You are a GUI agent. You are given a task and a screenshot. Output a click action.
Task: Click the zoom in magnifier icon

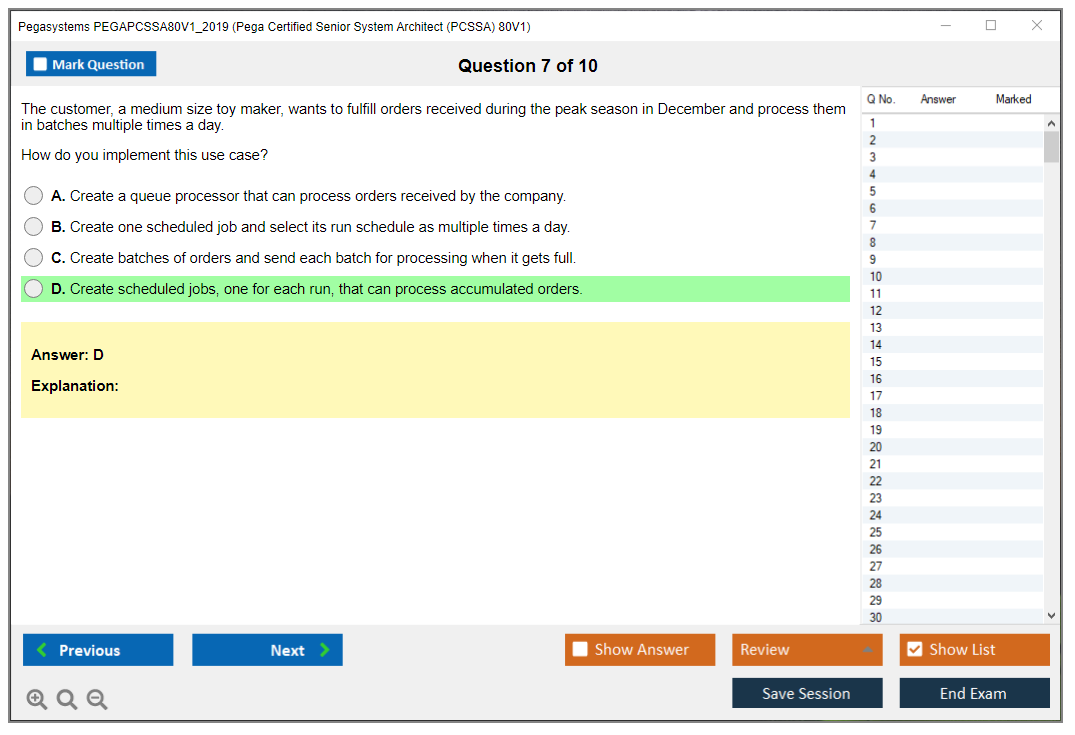coord(37,700)
